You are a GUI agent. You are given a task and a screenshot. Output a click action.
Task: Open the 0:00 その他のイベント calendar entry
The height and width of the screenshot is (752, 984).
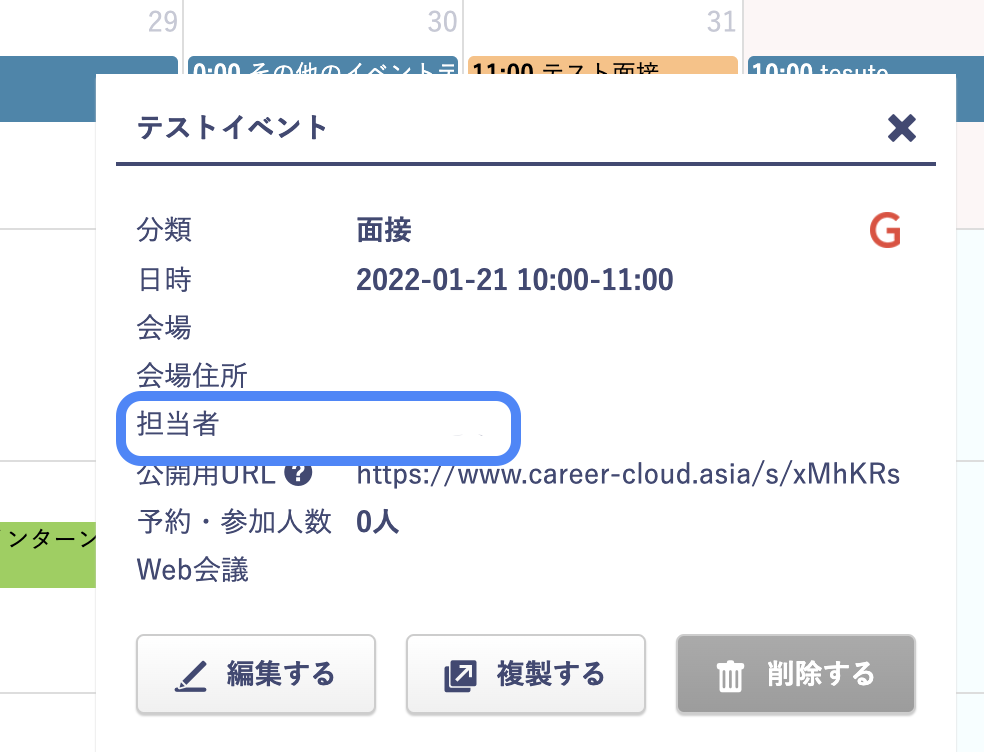coord(322,64)
